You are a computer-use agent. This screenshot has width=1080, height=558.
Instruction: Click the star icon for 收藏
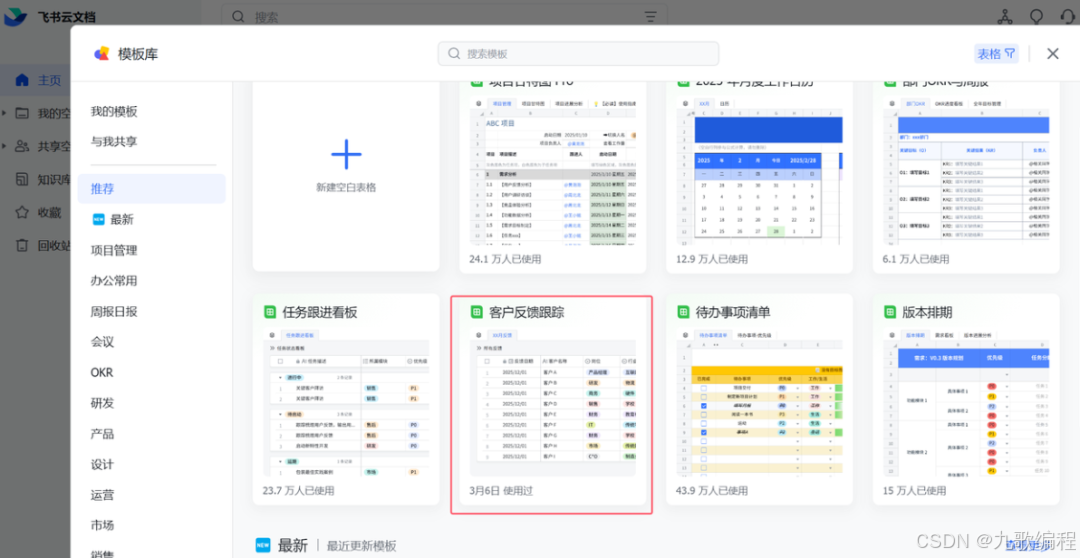click(22, 212)
